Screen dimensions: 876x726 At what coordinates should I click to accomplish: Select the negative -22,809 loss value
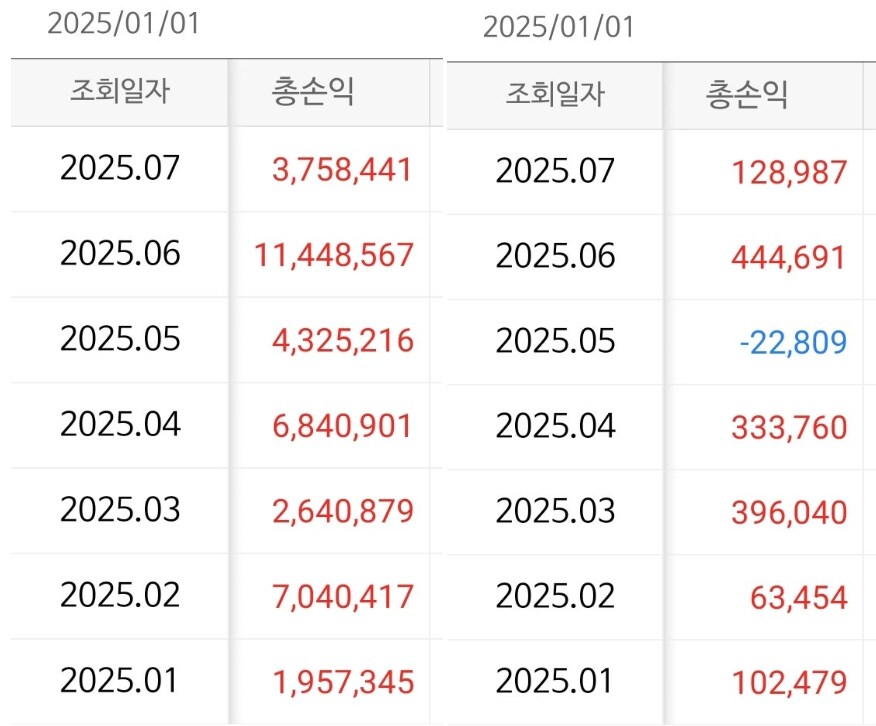[x=793, y=343]
